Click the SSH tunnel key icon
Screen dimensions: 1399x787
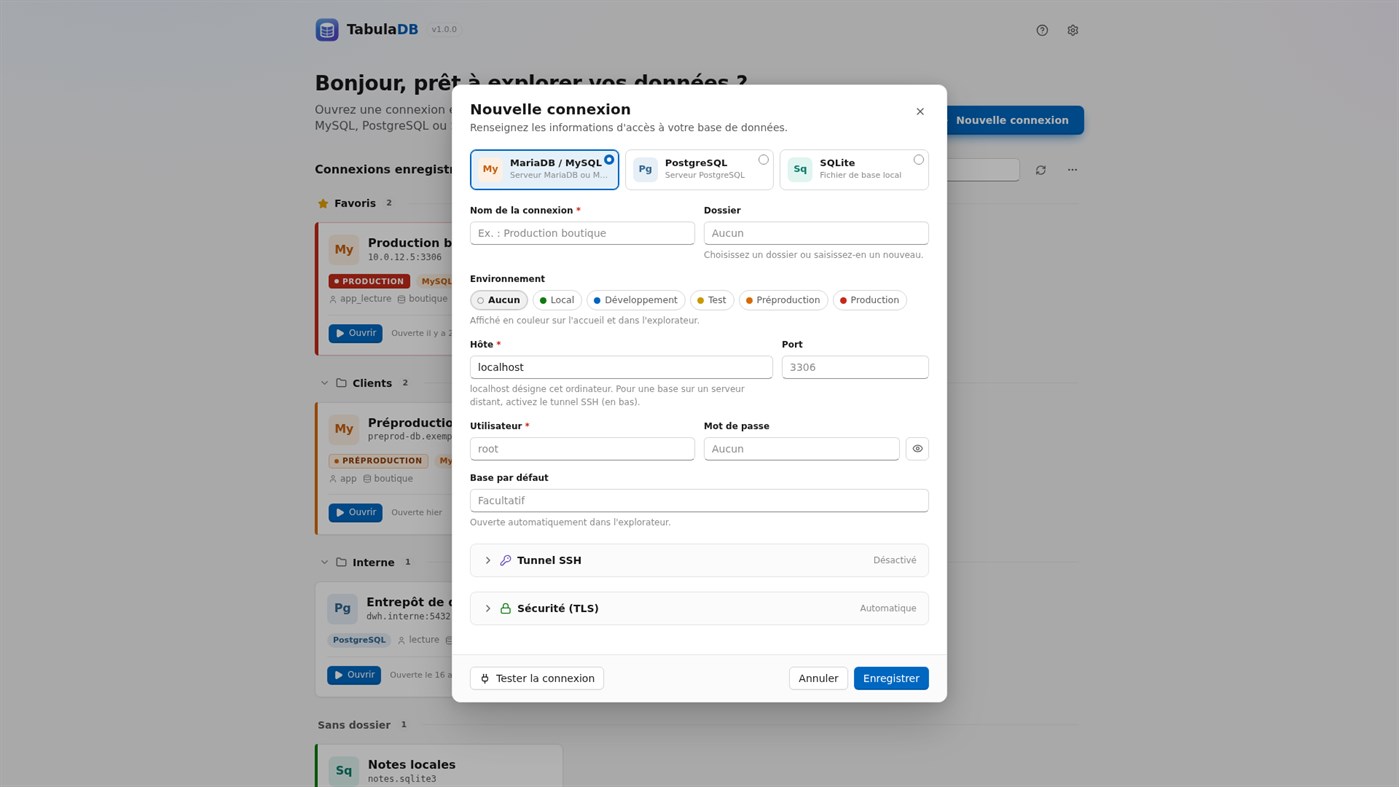(x=505, y=561)
